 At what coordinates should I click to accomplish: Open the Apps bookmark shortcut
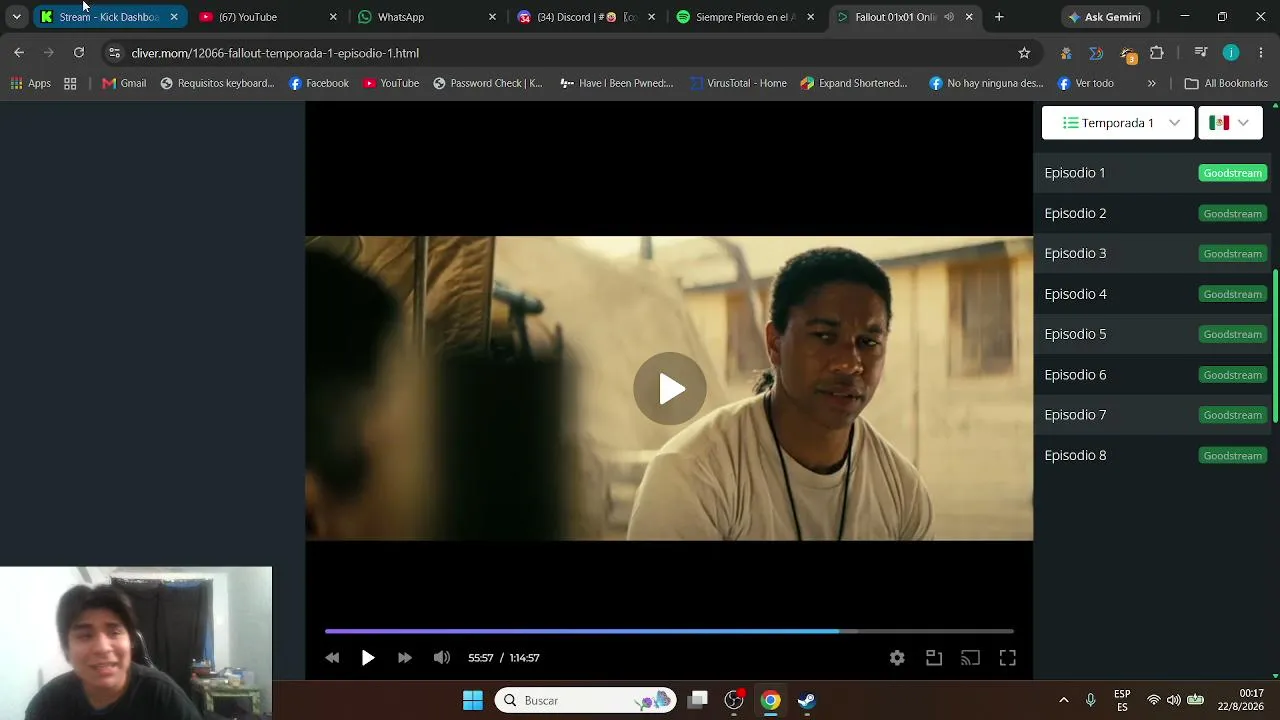point(31,83)
